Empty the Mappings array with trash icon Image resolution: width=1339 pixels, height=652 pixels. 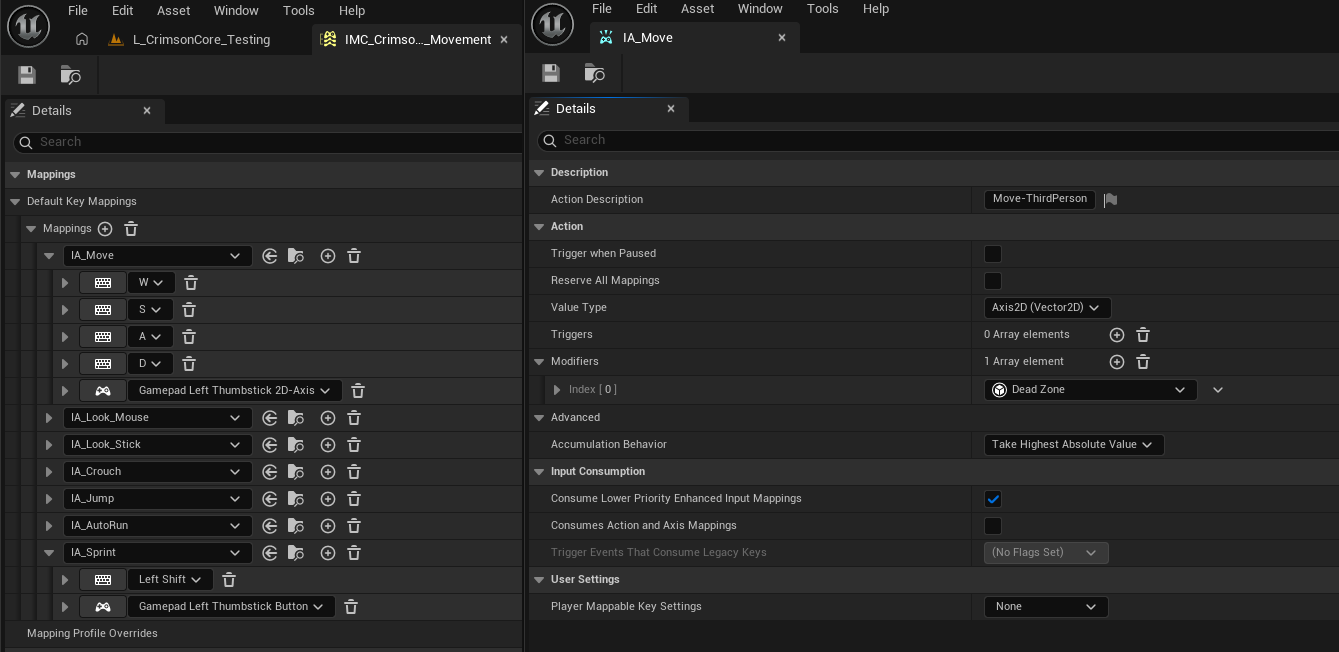pyautogui.click(x=131, y=229)
